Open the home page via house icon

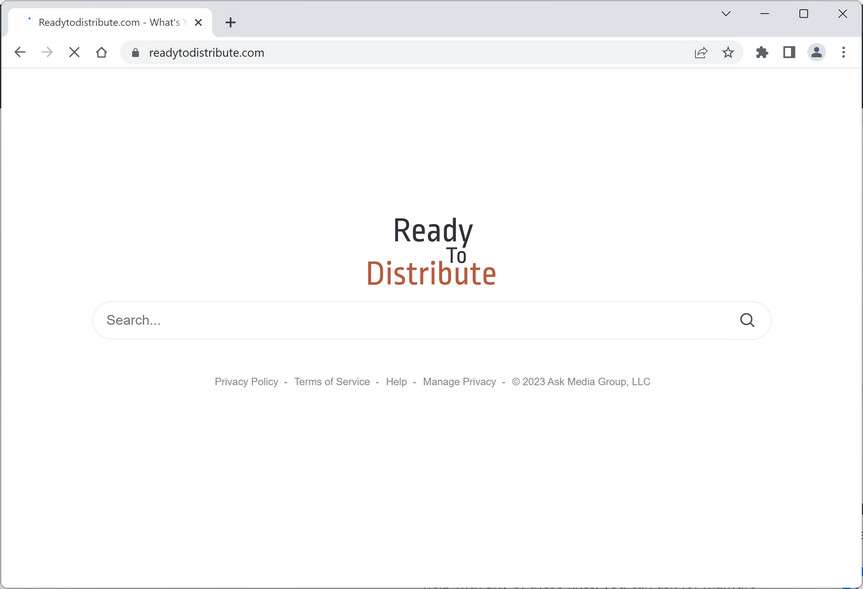101,52
